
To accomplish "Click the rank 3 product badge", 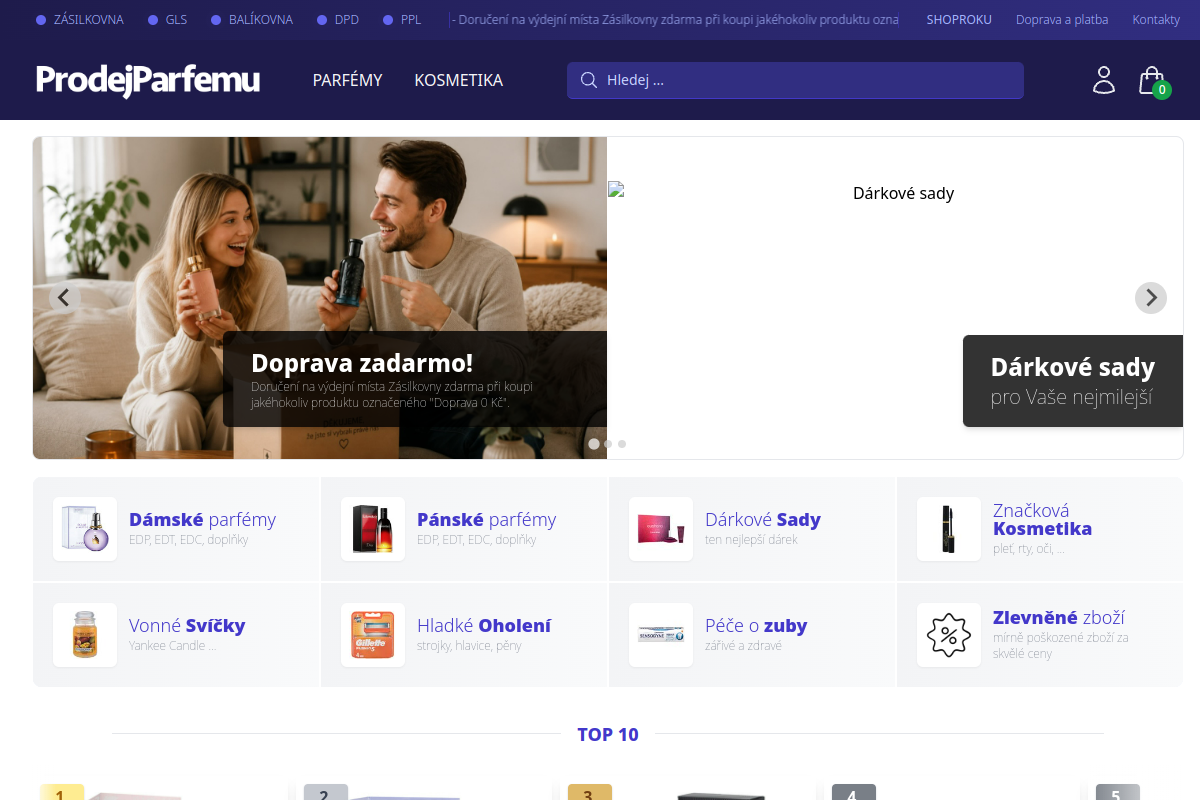I will click(x=589, y=793).
